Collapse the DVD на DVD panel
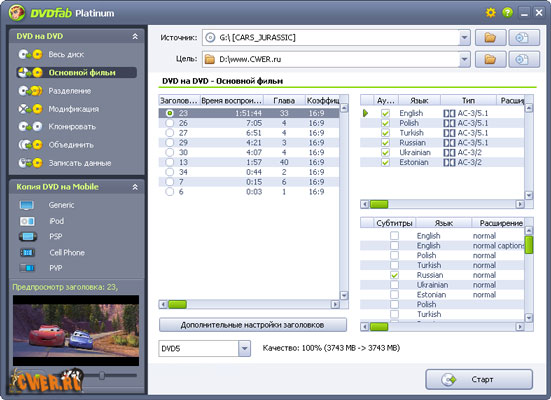 point(135,36)
